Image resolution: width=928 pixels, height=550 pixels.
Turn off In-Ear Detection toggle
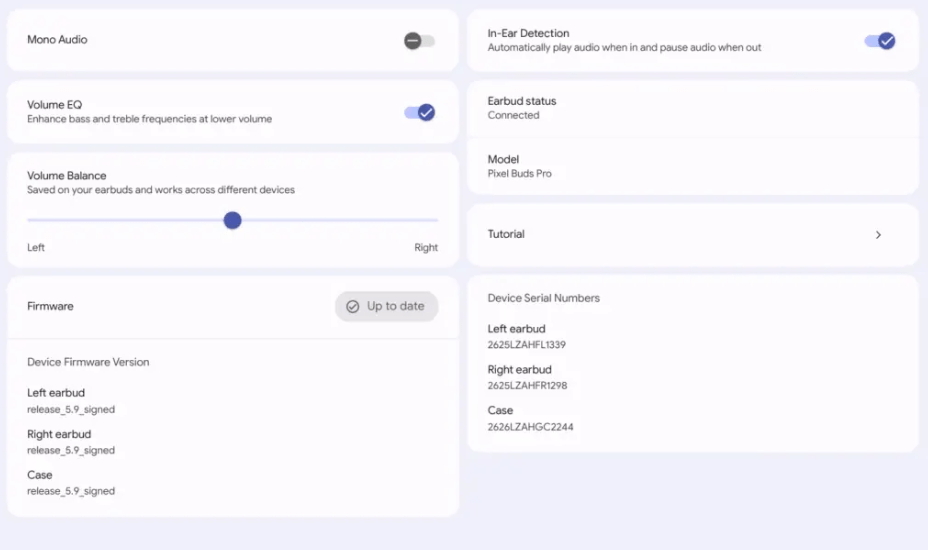[879, 41]
